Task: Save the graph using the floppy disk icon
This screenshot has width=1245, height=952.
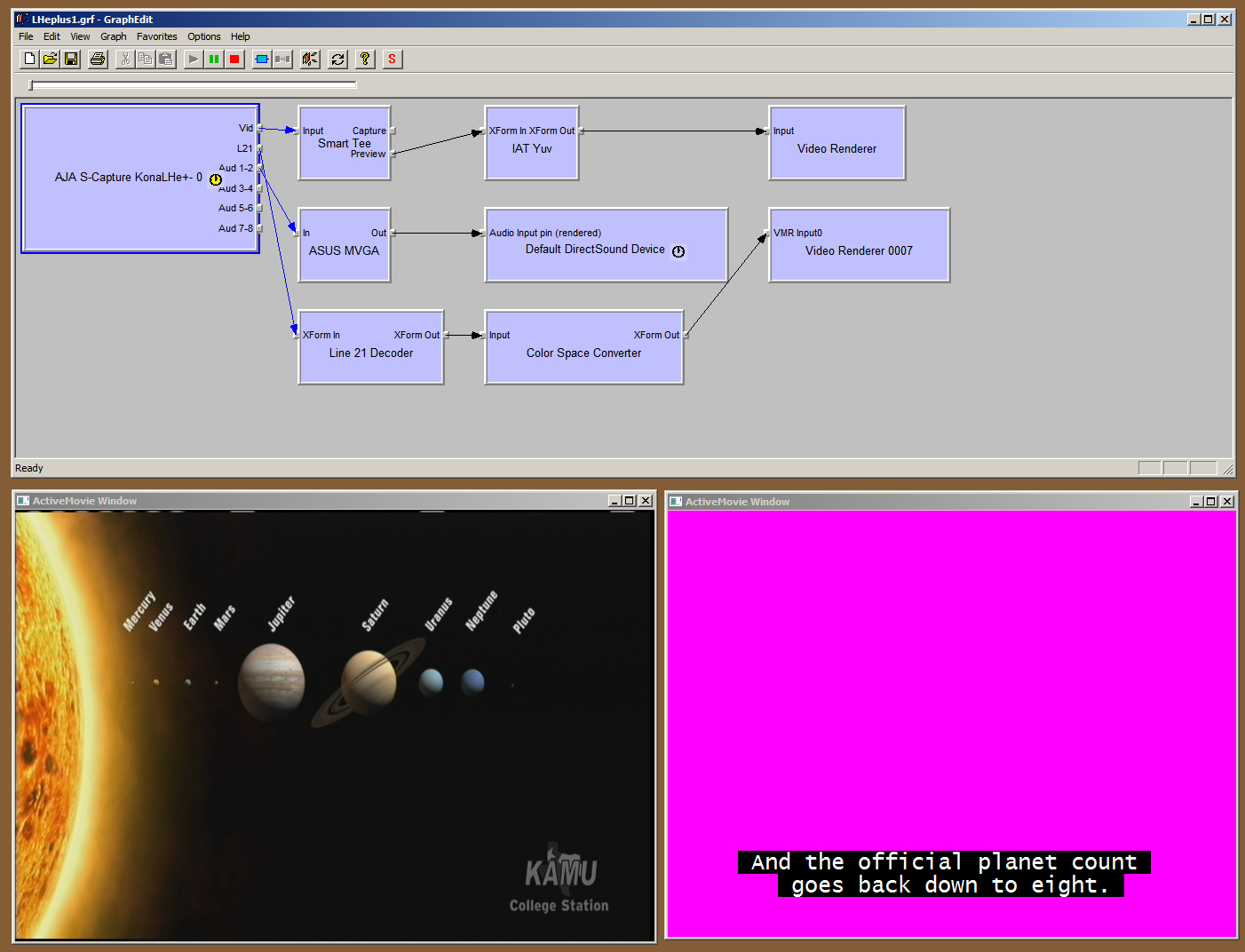Action: (x=72, y=59)
